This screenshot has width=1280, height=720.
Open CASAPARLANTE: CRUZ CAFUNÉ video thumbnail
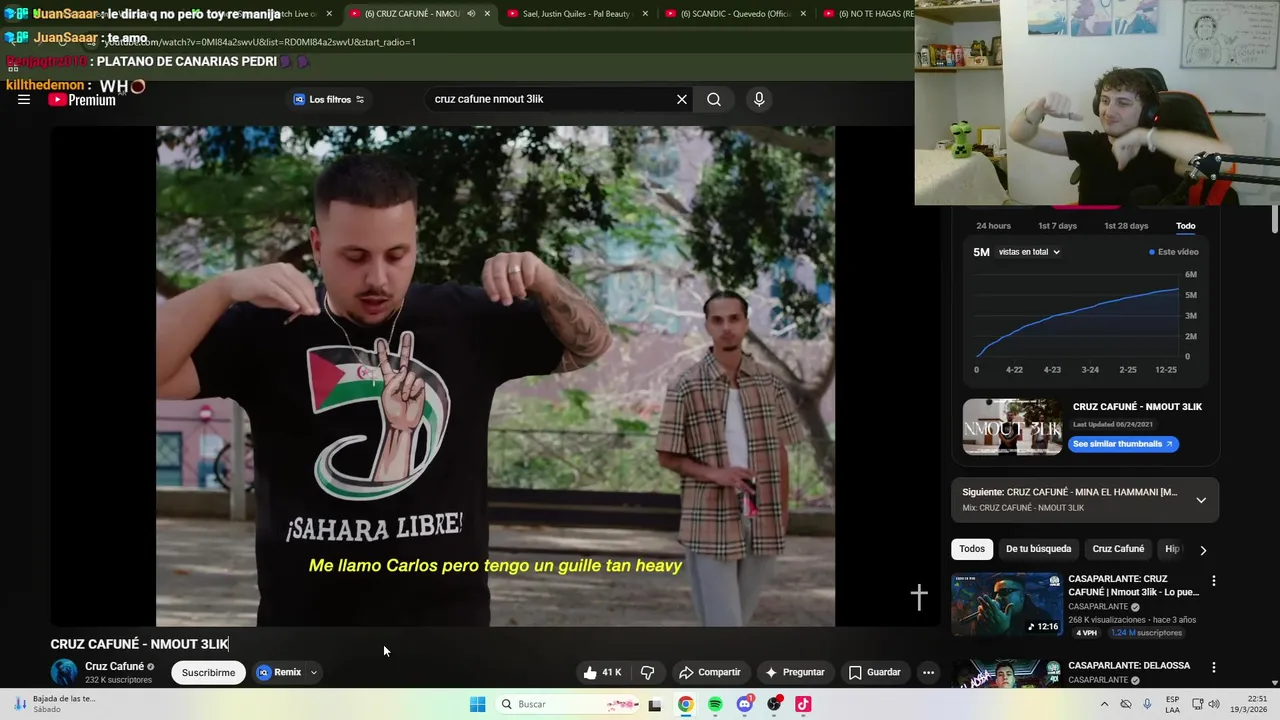coord(1006,604)
